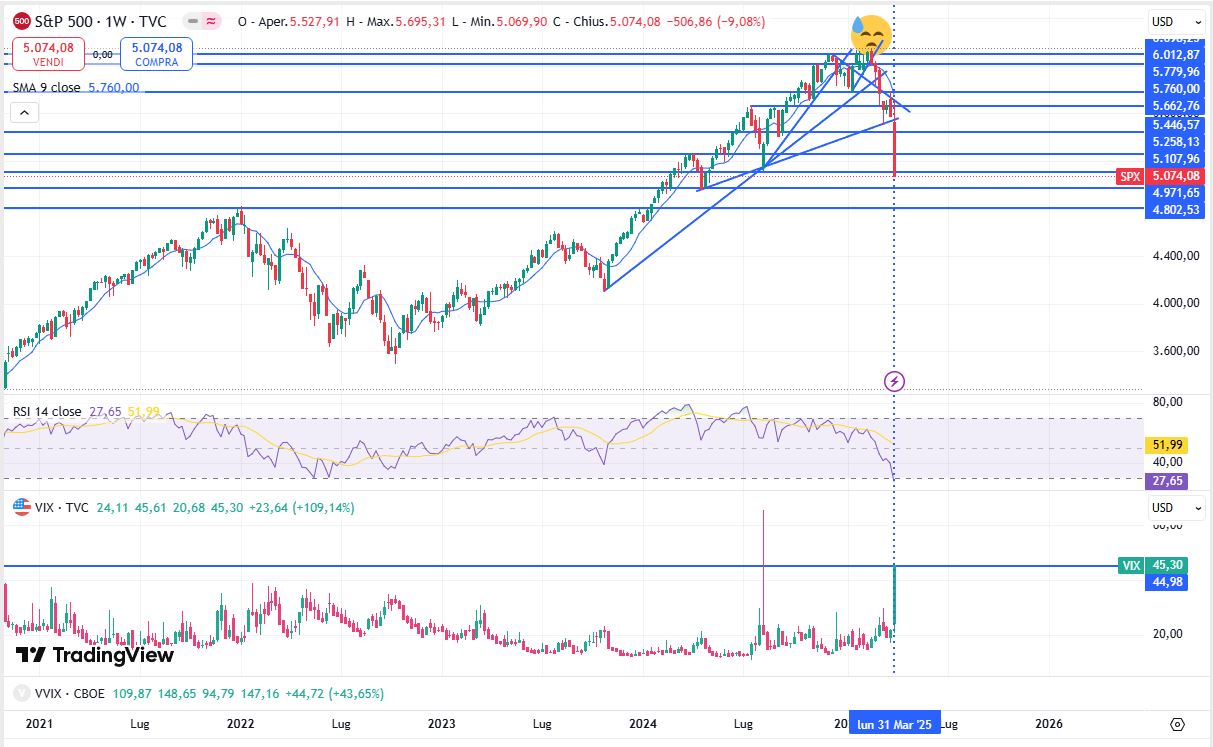The image size is (1213, 747).
Task: Click the TradingView logo watermark link
Action: pos(95,656)
